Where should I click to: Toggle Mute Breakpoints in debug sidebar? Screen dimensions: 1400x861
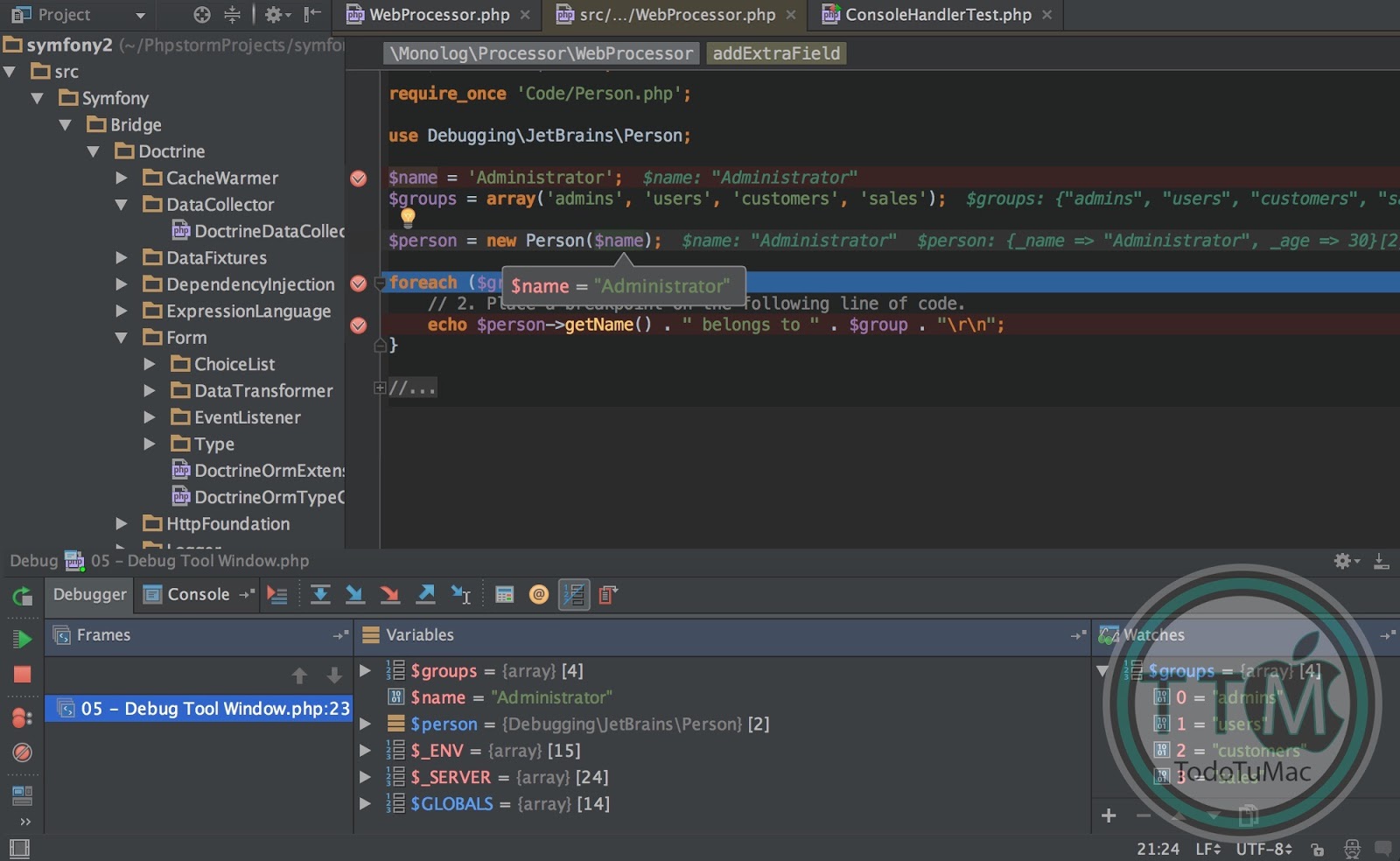(x=23, y=752)
